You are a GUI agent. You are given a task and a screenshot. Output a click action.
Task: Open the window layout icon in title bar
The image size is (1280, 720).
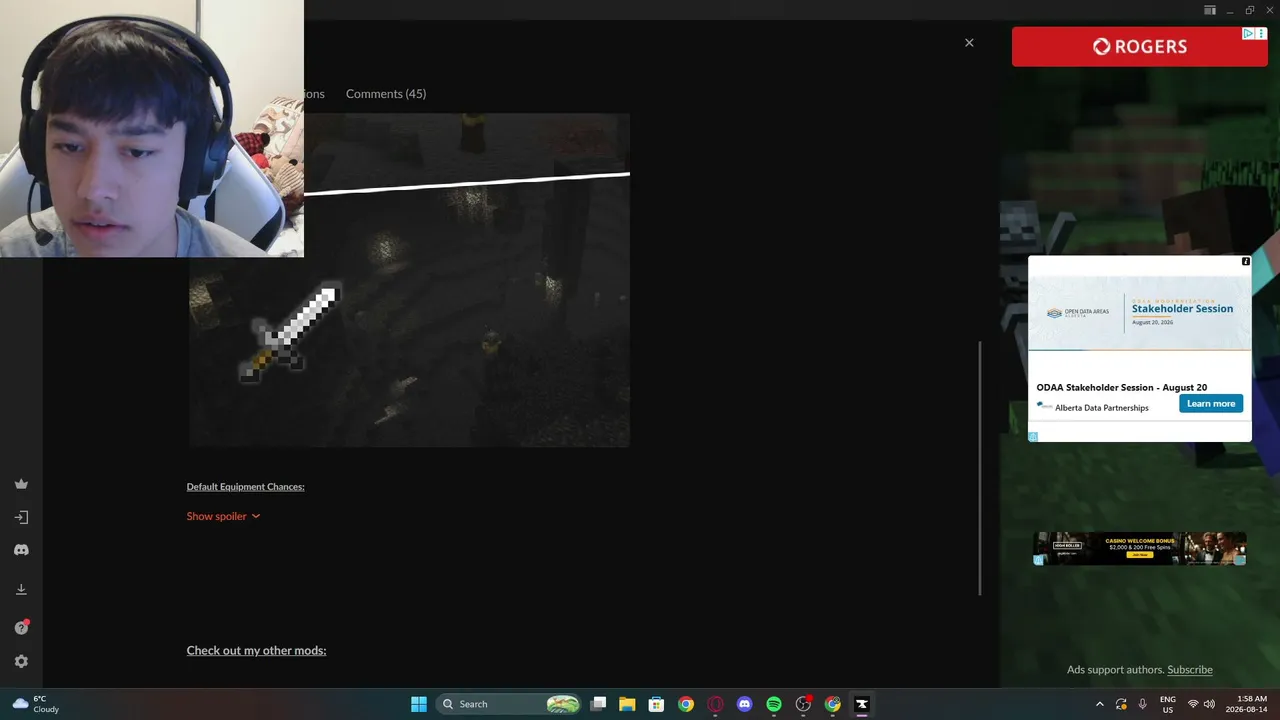tap(1210, 10)
